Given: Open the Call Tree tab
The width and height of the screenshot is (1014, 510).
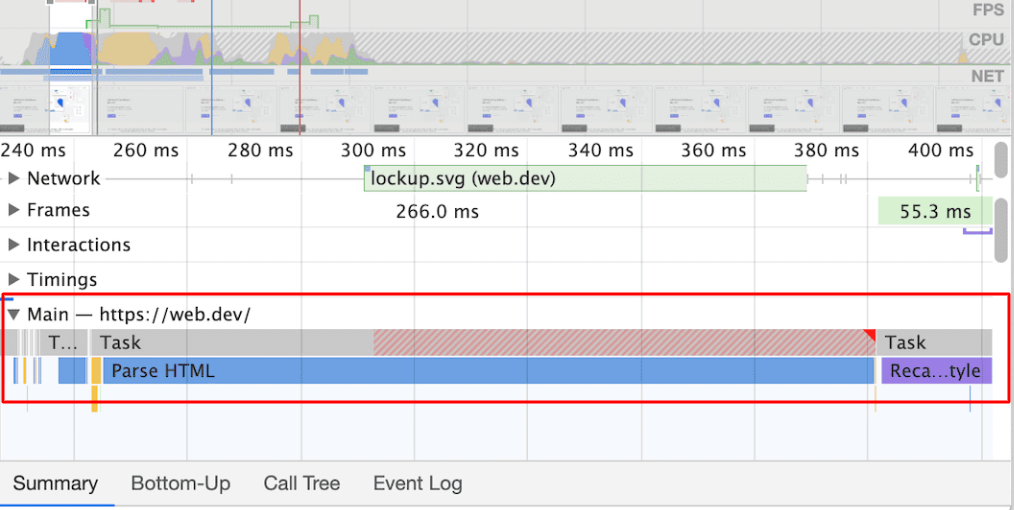Looking at the screenshot, I should click(301, 484).
